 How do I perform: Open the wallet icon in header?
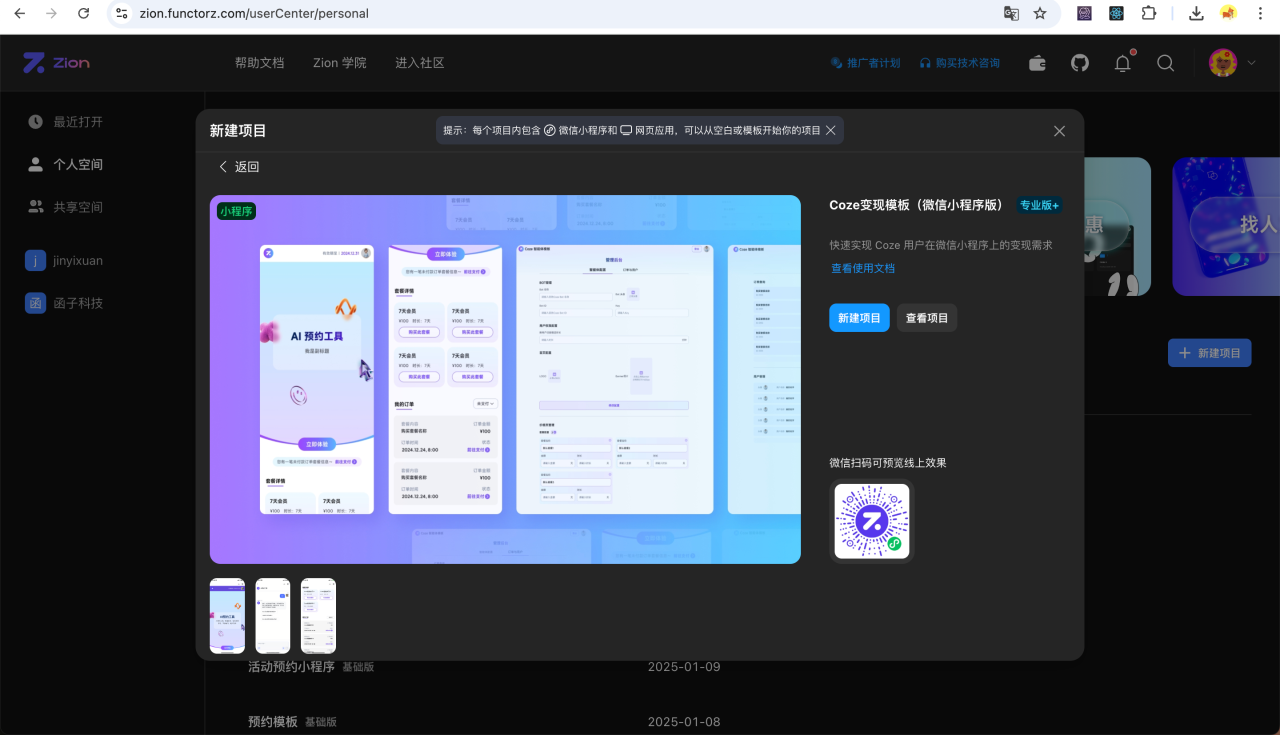1038,63
